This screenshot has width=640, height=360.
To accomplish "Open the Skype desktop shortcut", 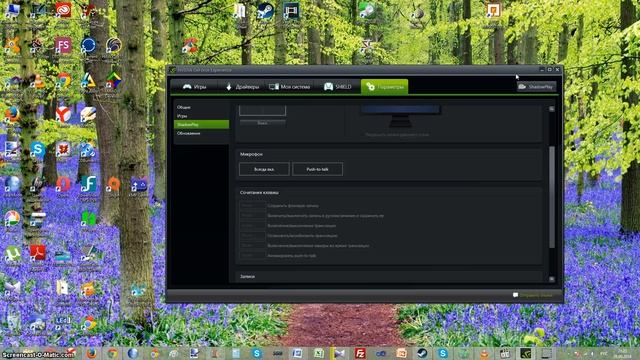I will tap(38, 150).
